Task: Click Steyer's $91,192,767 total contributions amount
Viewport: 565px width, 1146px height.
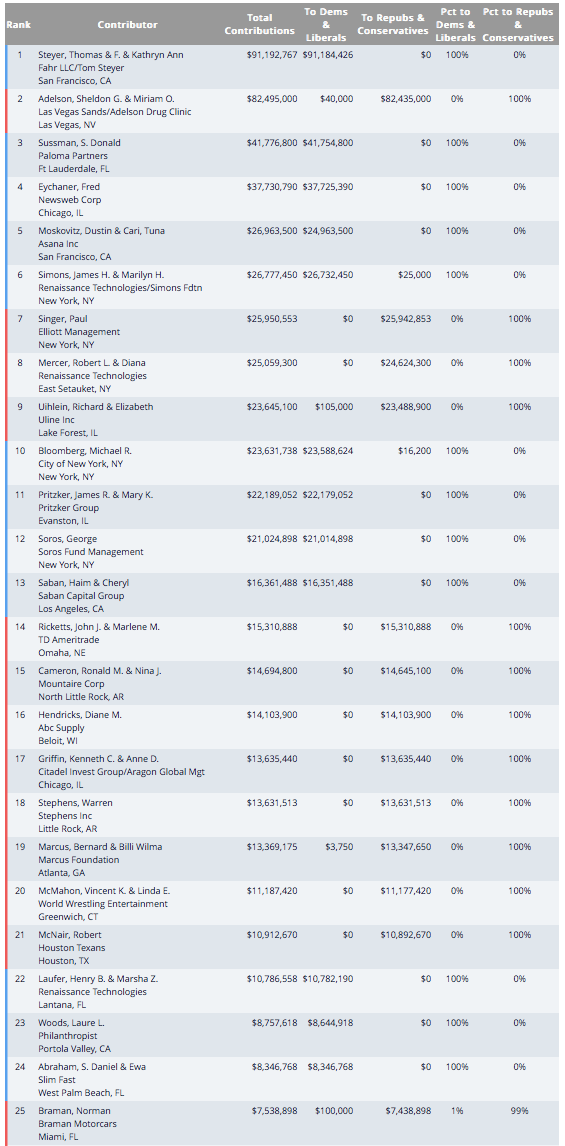Action: click(x=272, y=55)
